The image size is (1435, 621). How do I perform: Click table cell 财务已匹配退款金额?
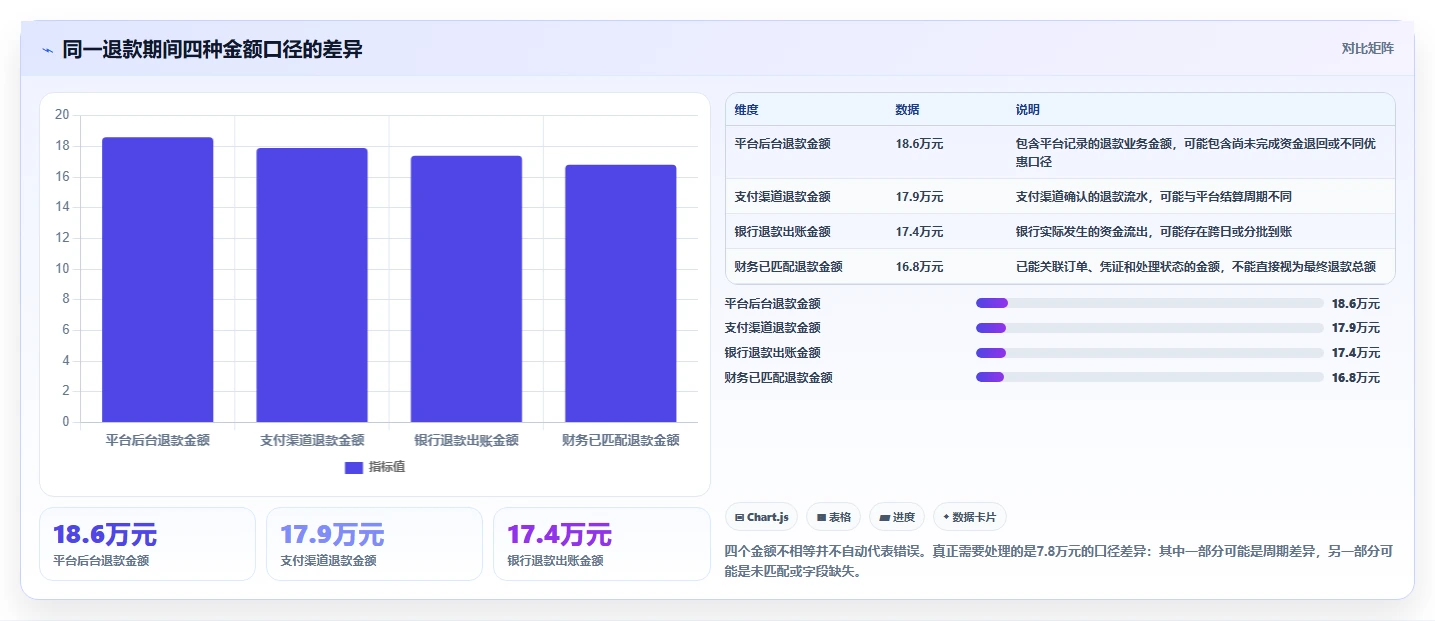788,267
